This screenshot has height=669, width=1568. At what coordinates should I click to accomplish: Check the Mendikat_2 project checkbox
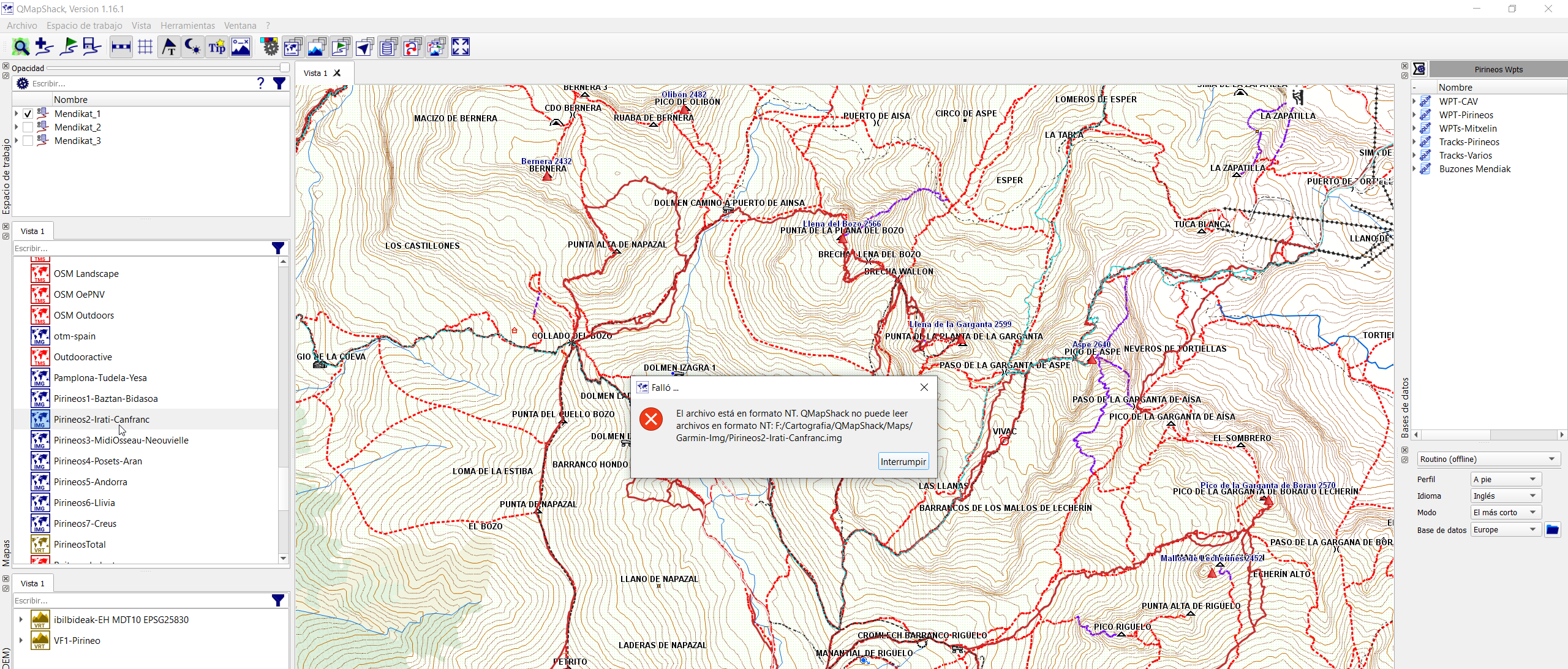[x=28, y=127]
